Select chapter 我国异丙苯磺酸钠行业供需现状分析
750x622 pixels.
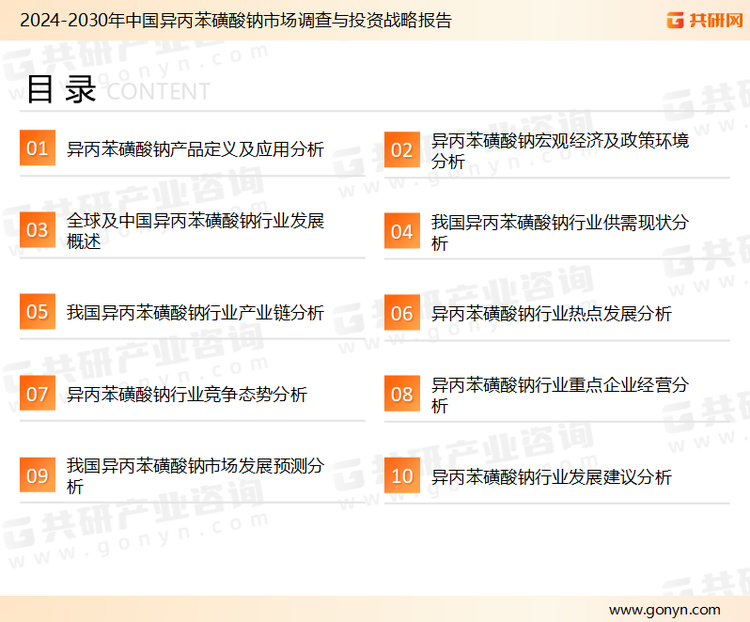click(x=560, y=233)
